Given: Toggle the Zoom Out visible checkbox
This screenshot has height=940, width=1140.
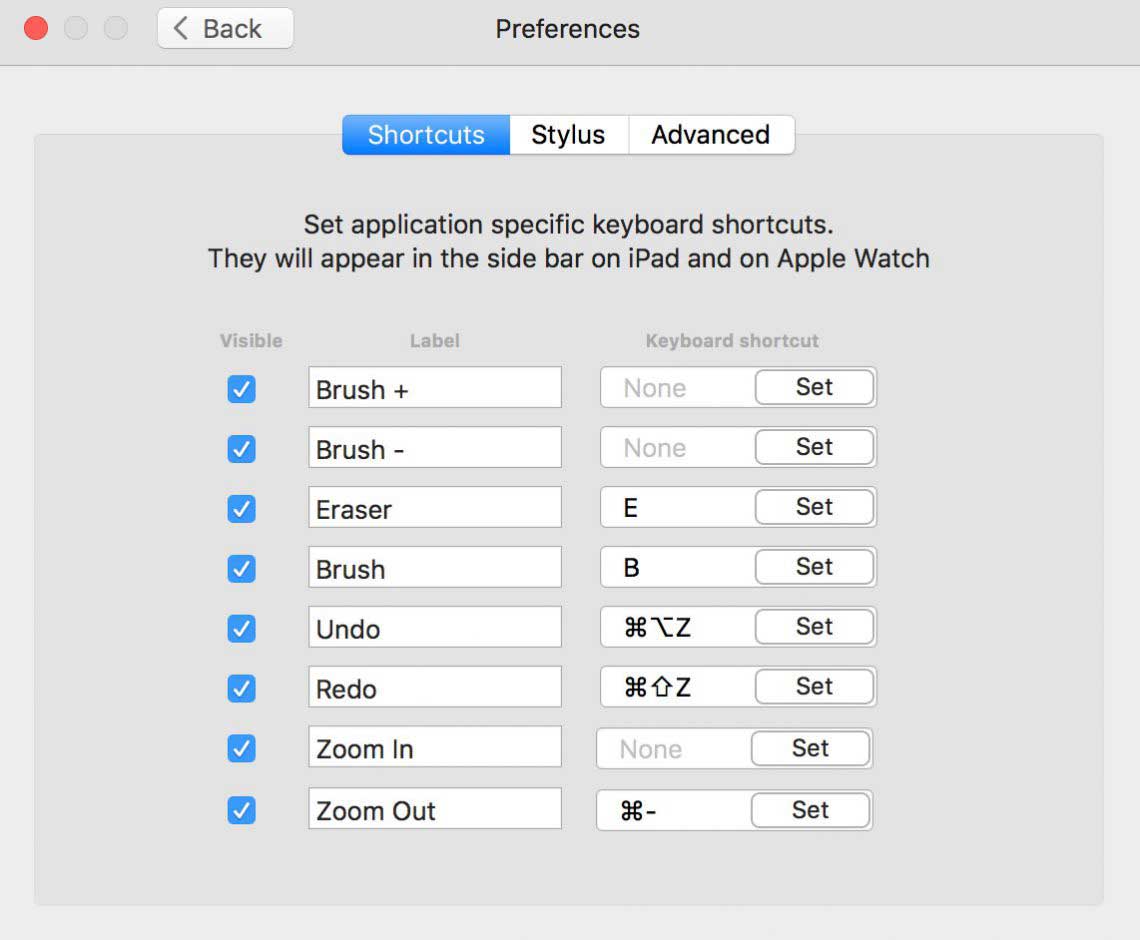Looking at the screenshot, I should click(241, 809).
